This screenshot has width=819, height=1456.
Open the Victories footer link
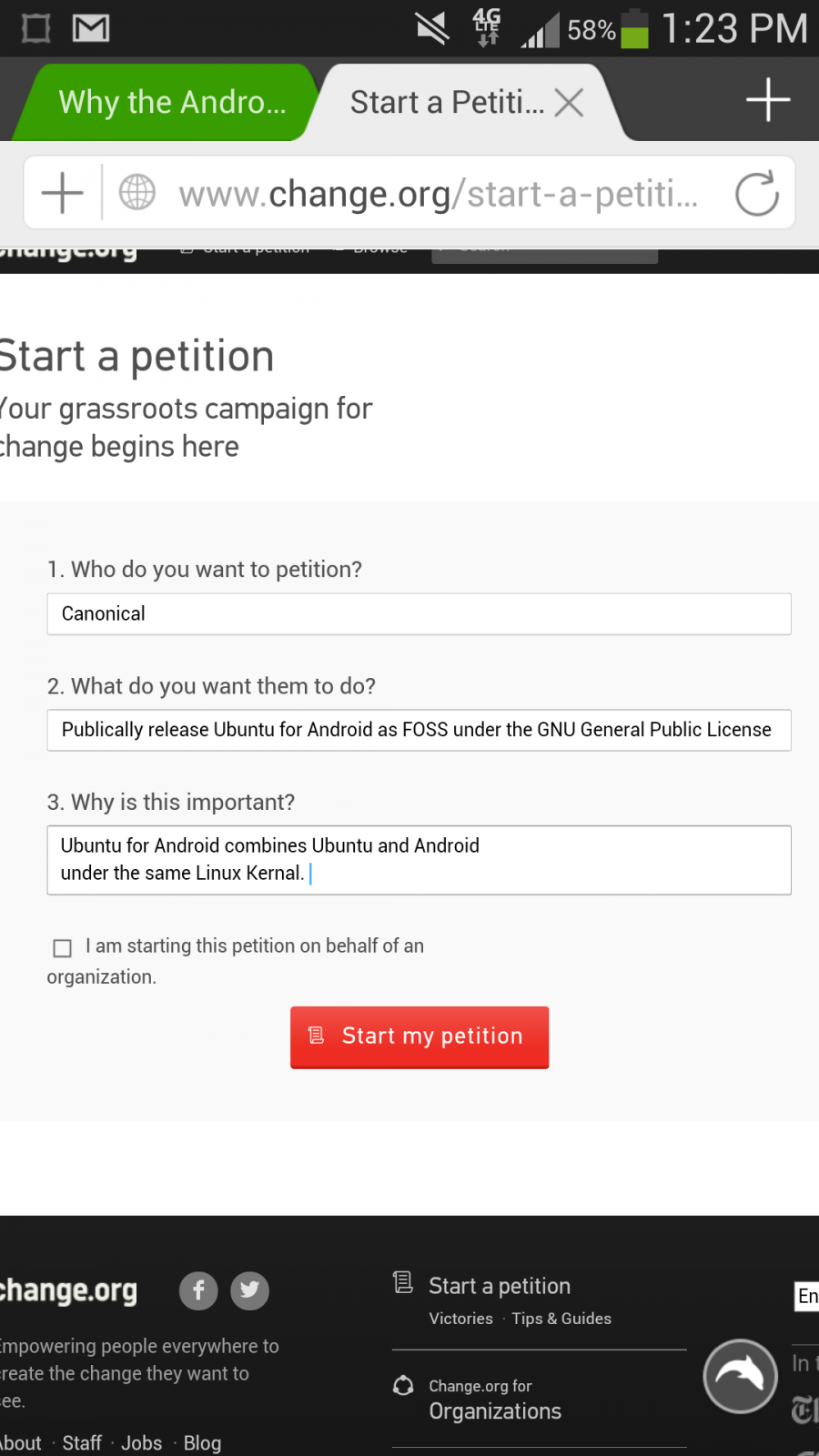(x=460, y=1319)
